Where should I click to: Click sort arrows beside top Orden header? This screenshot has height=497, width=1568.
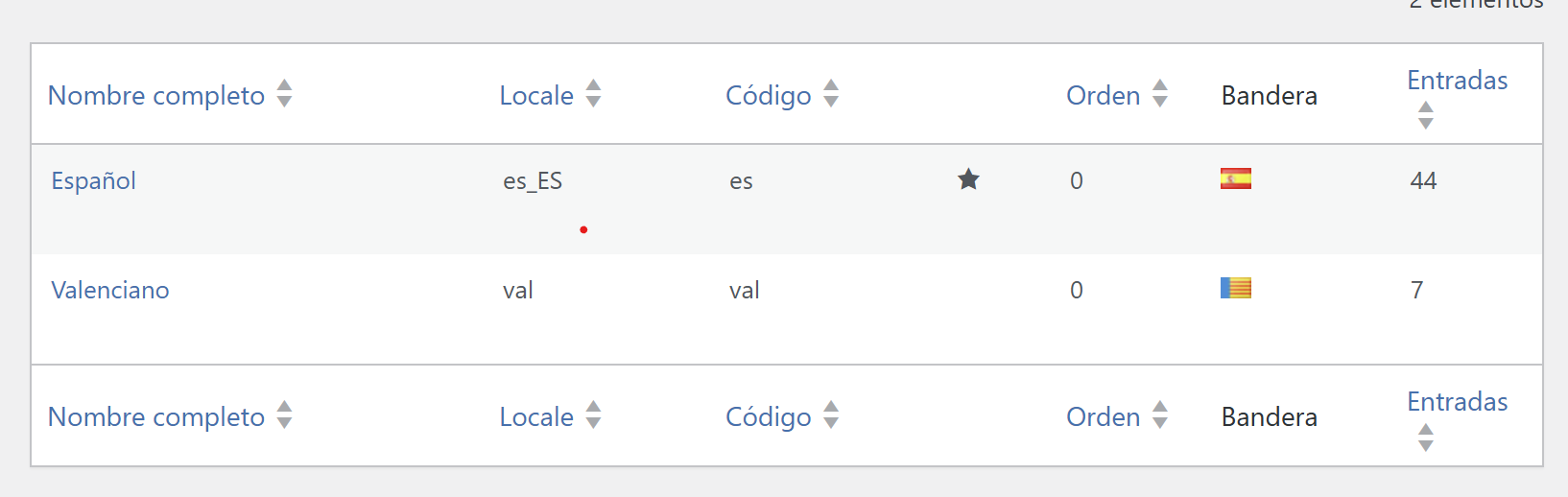click(1160, 94)
